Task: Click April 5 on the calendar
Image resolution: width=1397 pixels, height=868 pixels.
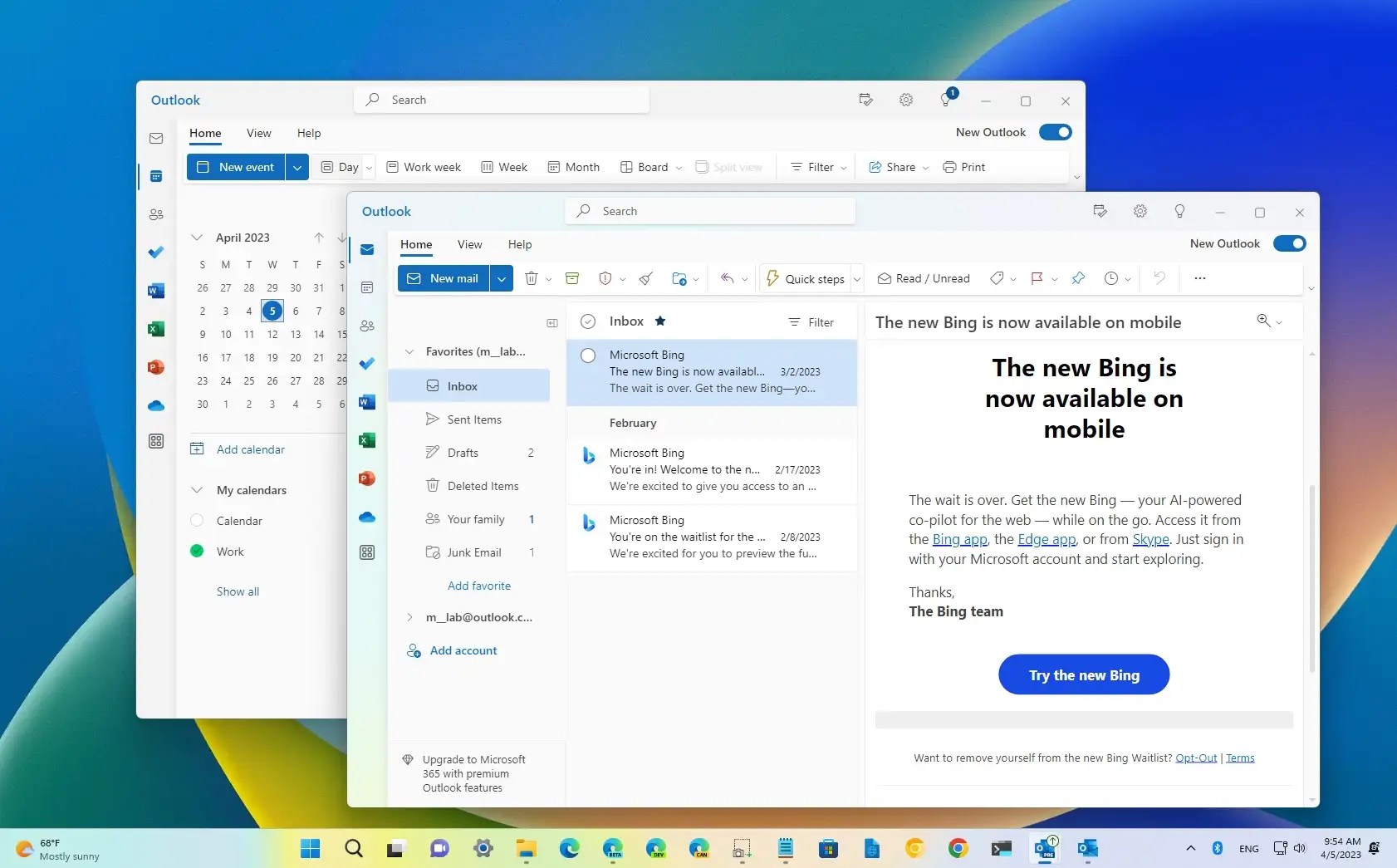Action: 272,310
